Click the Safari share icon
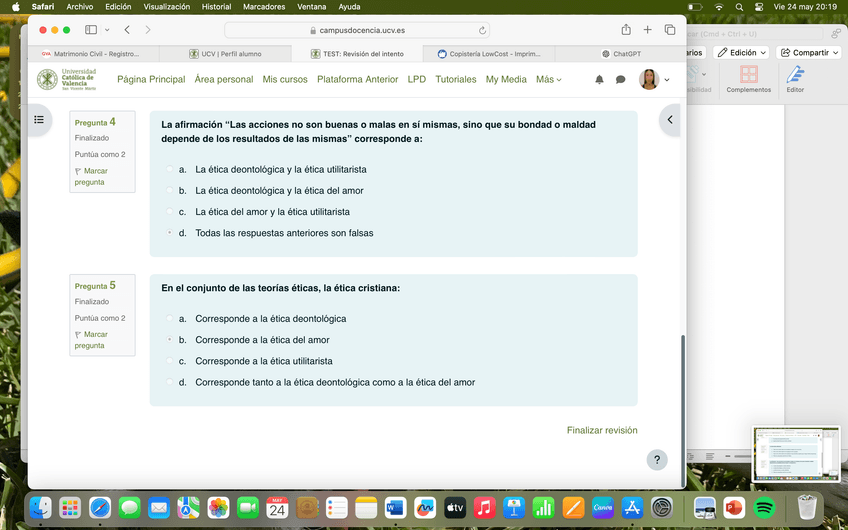Viewport: 848px width, 530px height. (626, 30)
